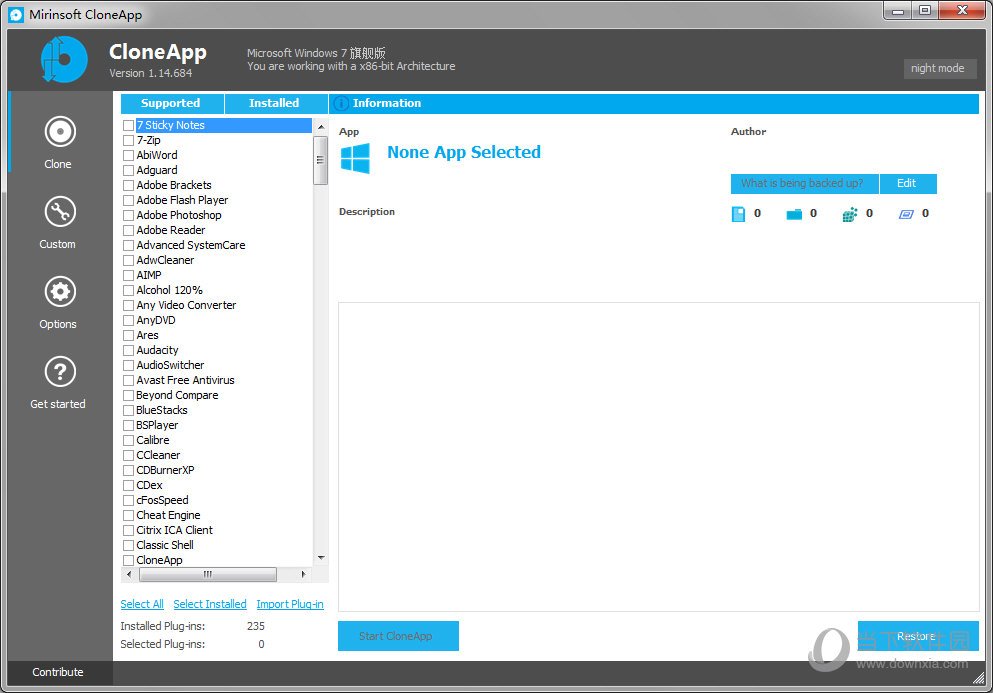
Task: Switch to the Supported tab
Action: [170, 103]
